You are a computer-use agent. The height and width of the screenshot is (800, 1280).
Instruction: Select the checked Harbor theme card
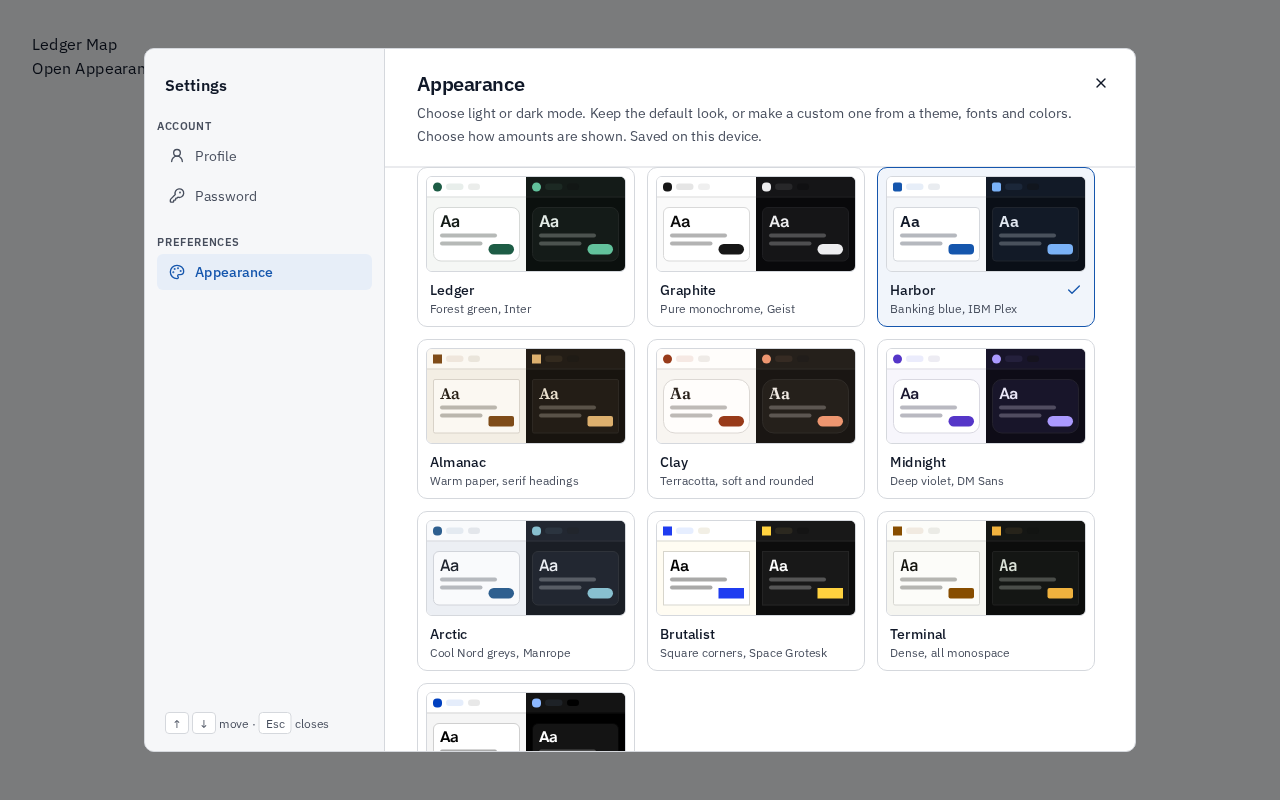tap(986, 247)
